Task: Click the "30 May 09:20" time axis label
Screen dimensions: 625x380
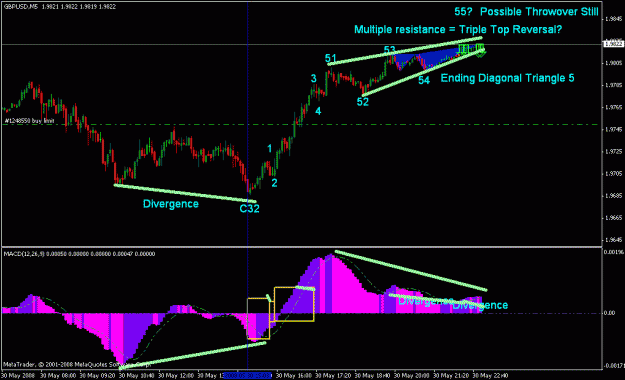Action: click(x=98, y=376)
